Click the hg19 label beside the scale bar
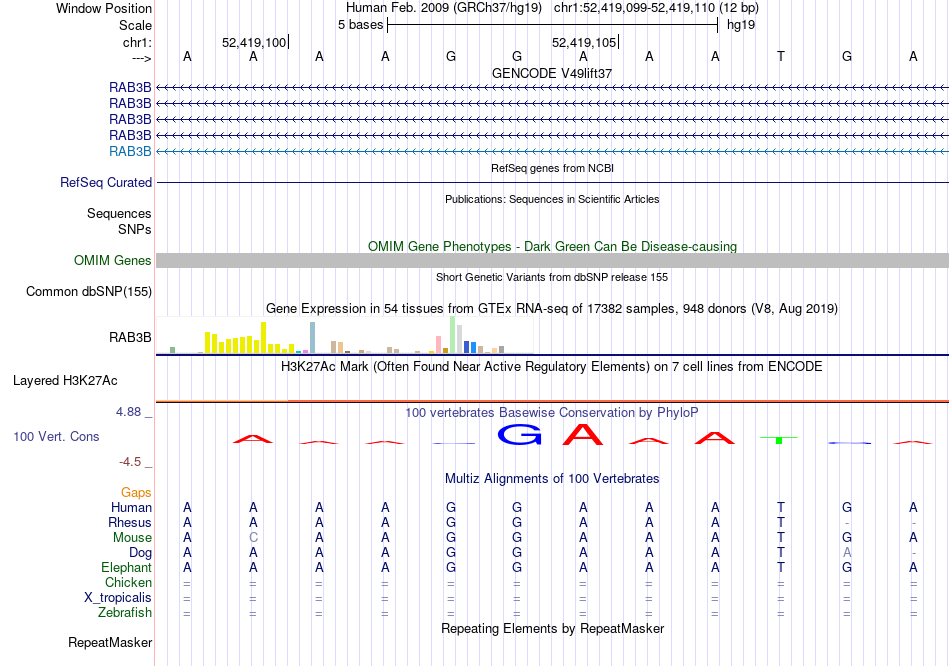The width and height of the screenshot is (950, 666). (x=741, y=25)
